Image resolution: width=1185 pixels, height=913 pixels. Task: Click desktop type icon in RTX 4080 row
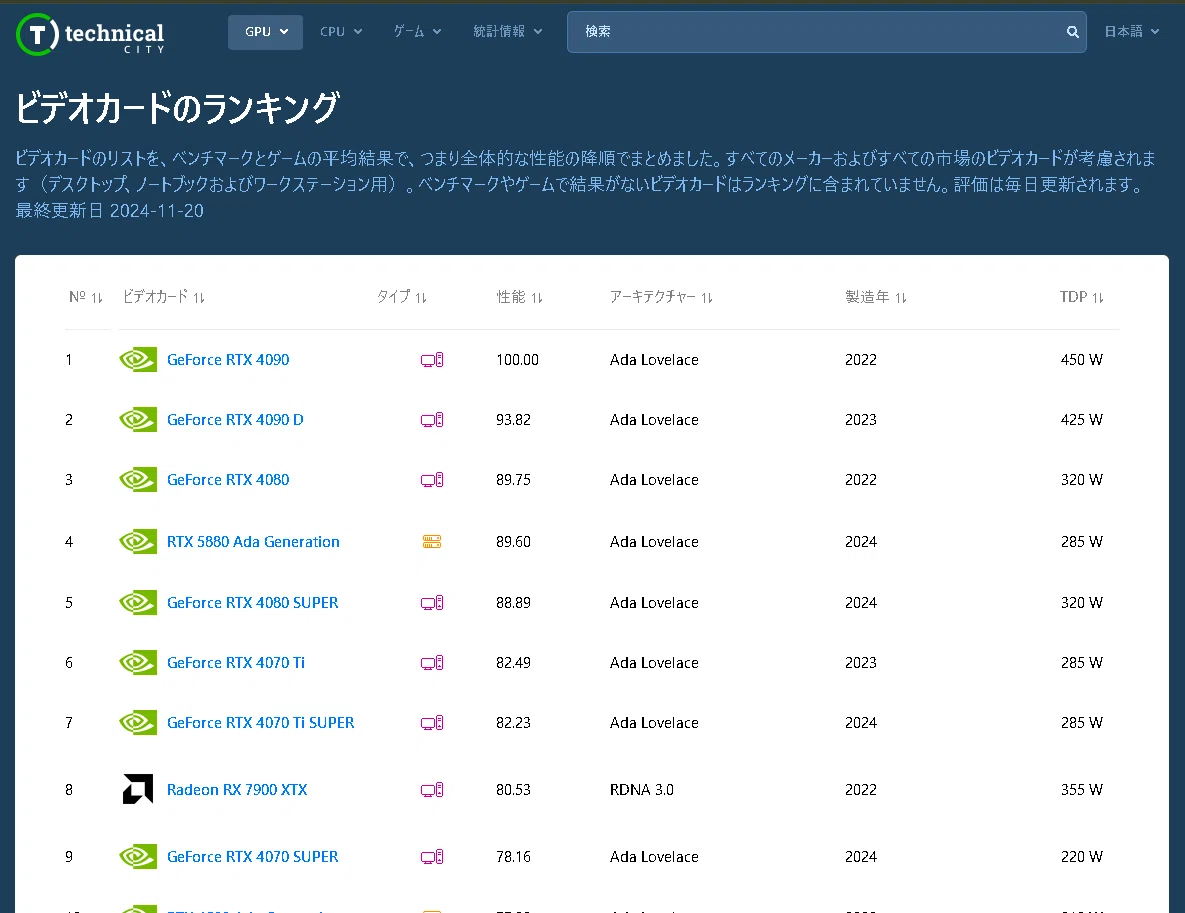pos(432,480)
